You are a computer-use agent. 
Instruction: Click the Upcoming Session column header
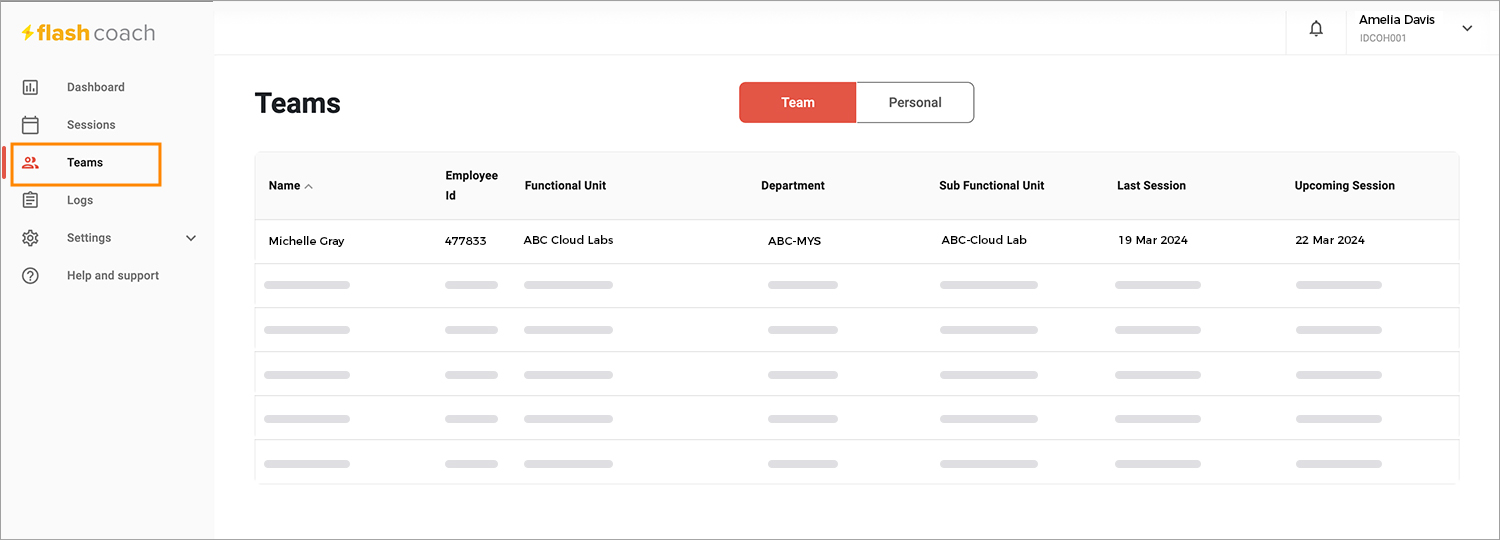coord(1344,185)
